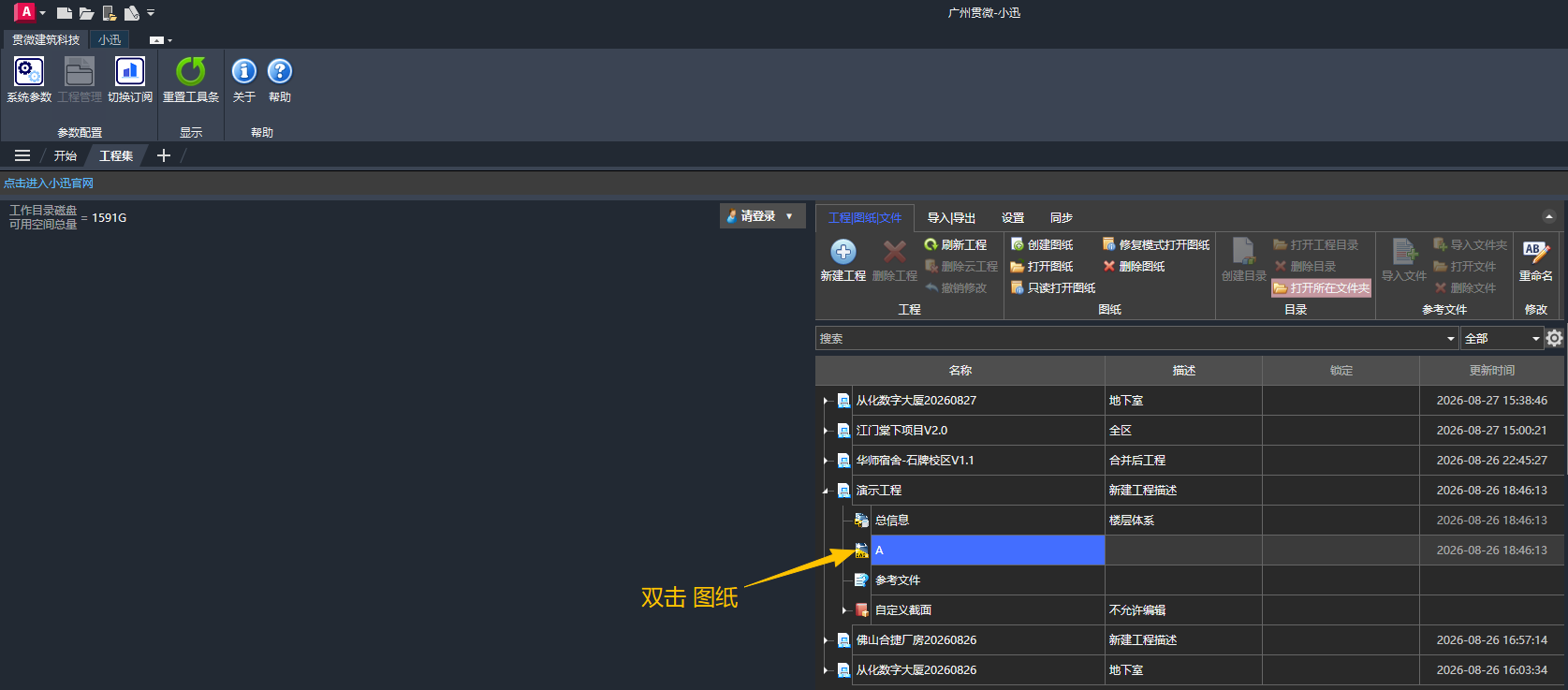The width and height of the screenshot is (1568, 690).
Task: Add a new tab with the plus button
Action: pos(164,155)
